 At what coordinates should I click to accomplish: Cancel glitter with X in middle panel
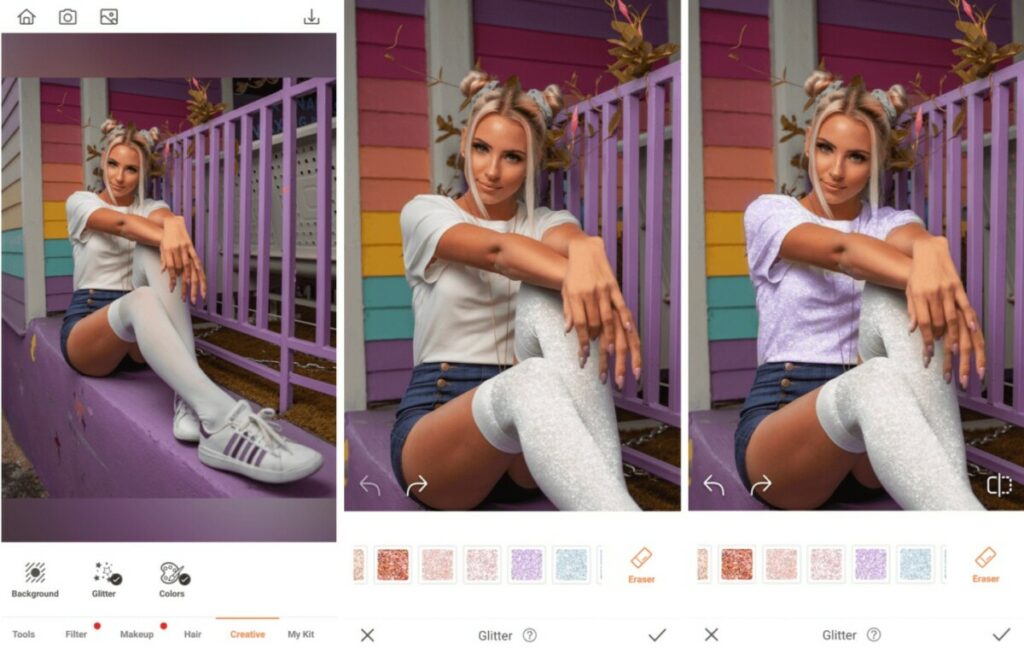tap(368, 635)
